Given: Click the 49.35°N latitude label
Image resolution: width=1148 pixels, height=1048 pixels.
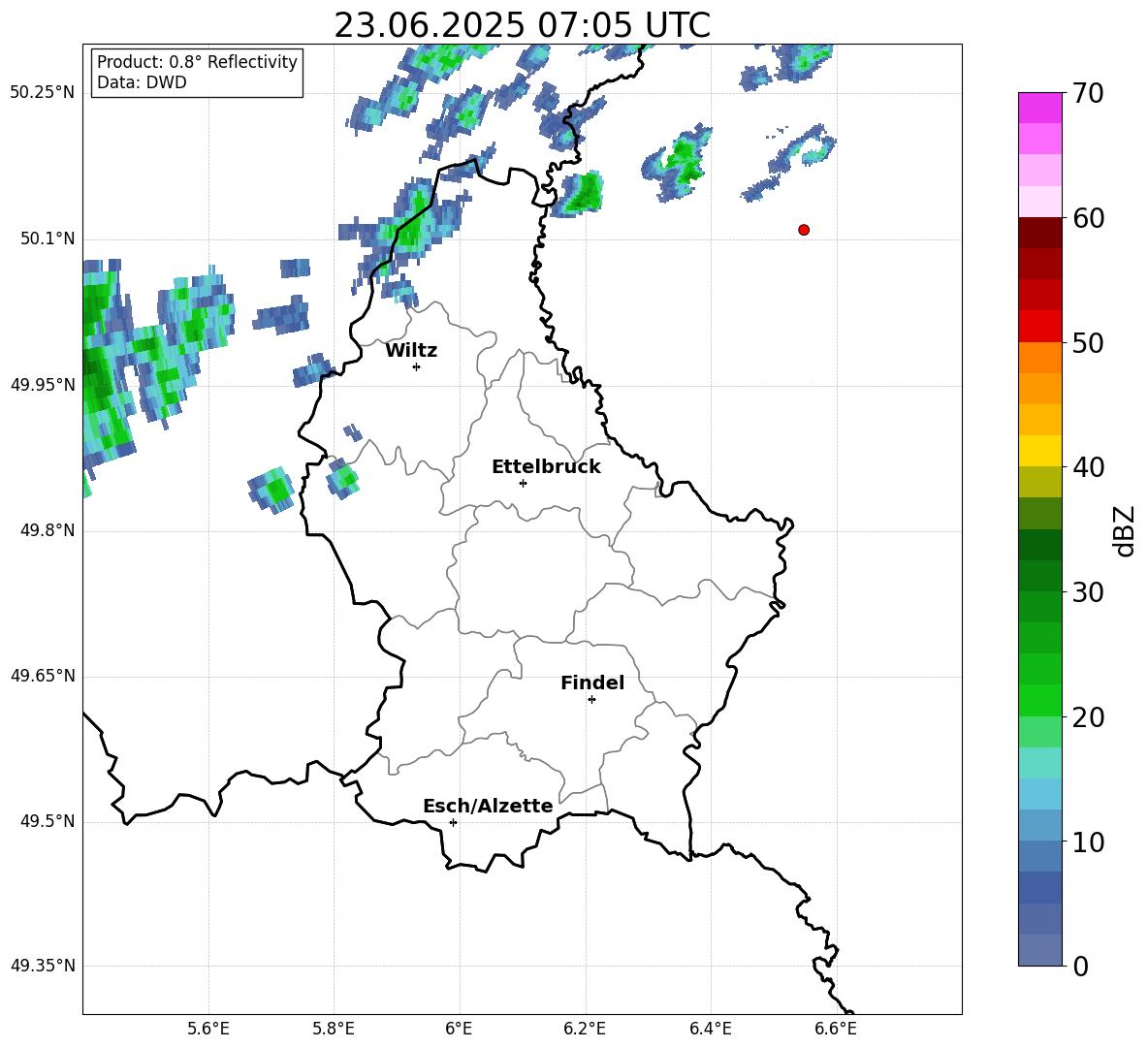Looking at the screenshot, I should pyautogui.click(x=43, y=966).
